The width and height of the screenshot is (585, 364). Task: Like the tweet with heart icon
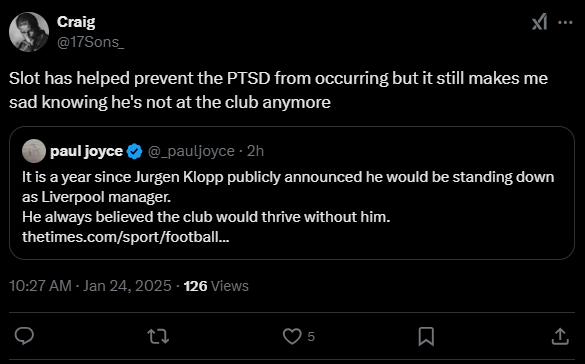pos(292,336)
